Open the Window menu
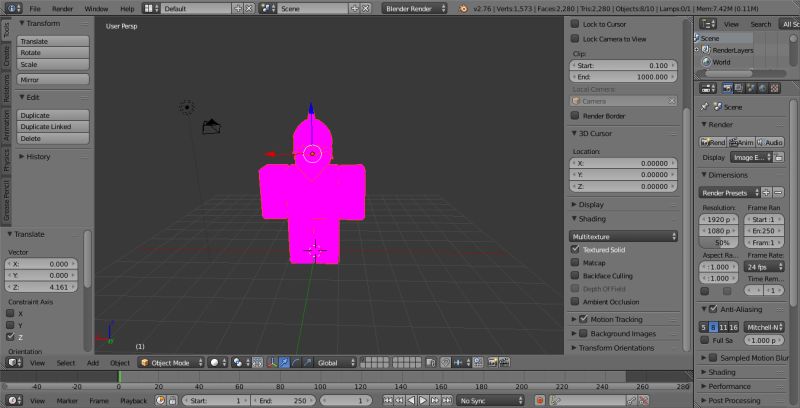Screen dimensions: 800x408 point(96,9)
